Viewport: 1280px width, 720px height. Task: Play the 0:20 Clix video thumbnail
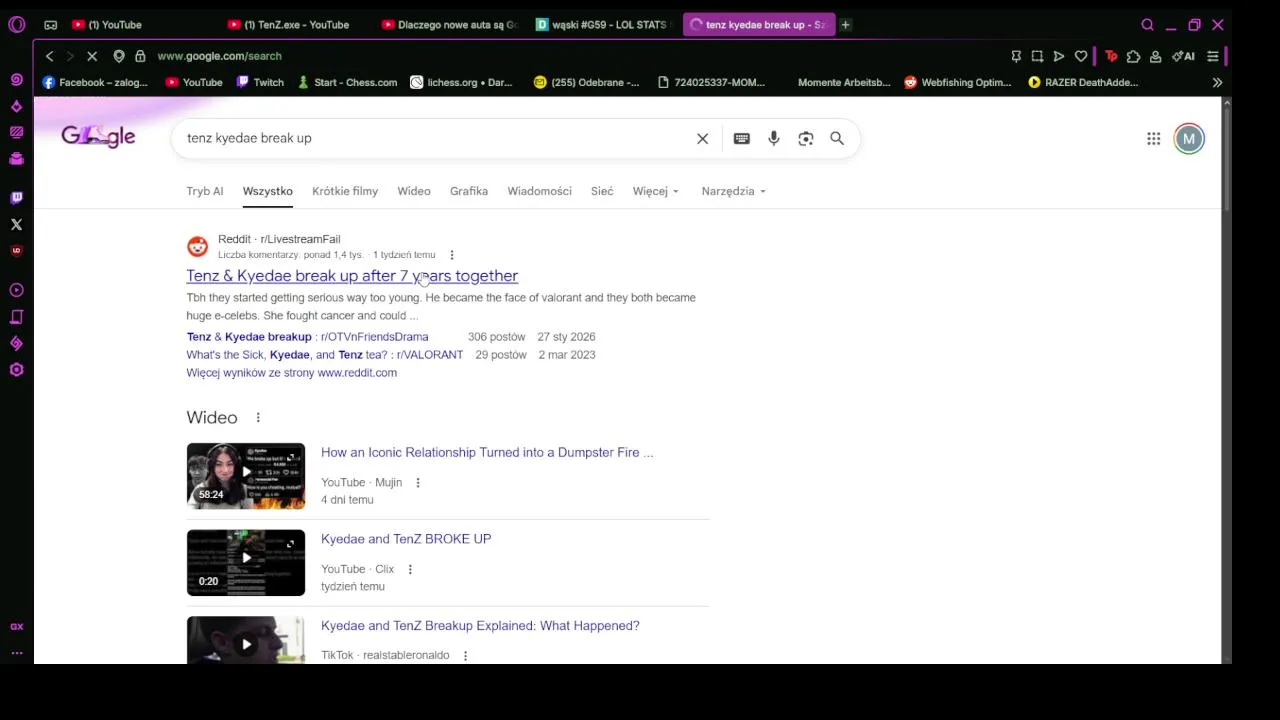coord(246,563)
